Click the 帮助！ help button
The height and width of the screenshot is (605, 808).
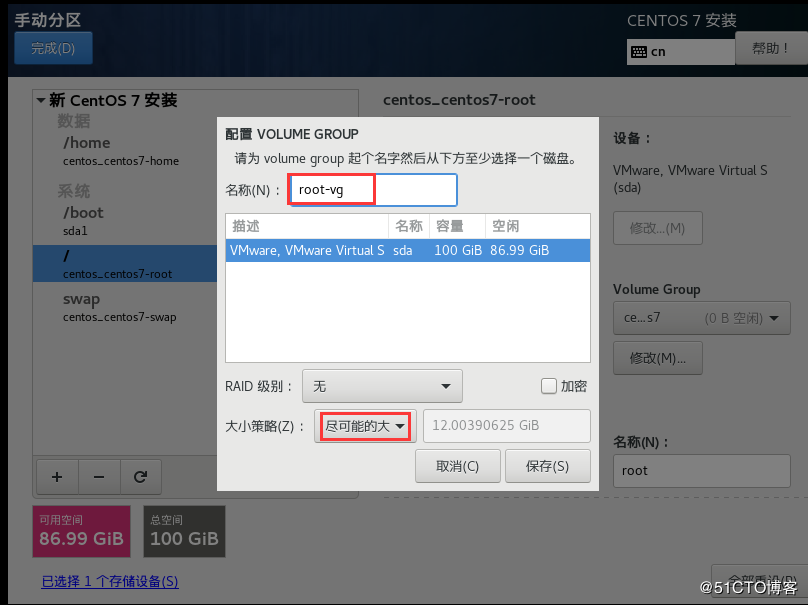pos(771,48)
